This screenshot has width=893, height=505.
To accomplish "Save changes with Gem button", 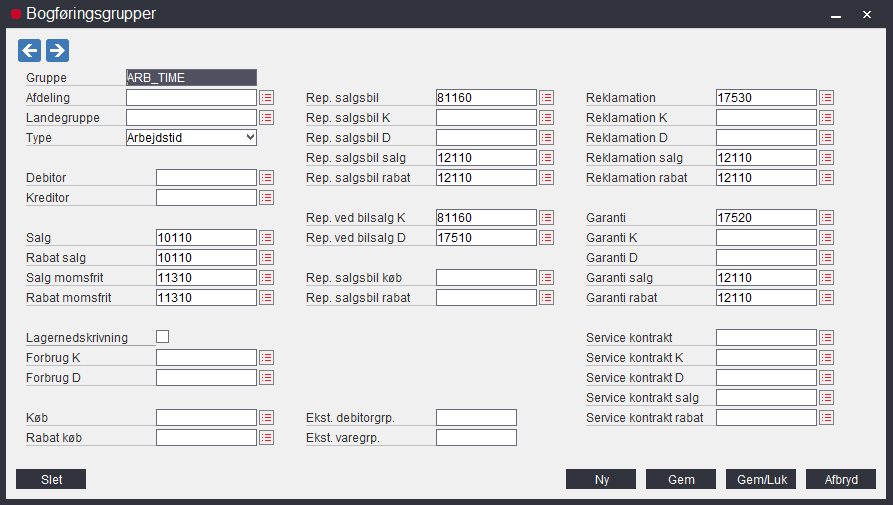I will click(681, 479).
